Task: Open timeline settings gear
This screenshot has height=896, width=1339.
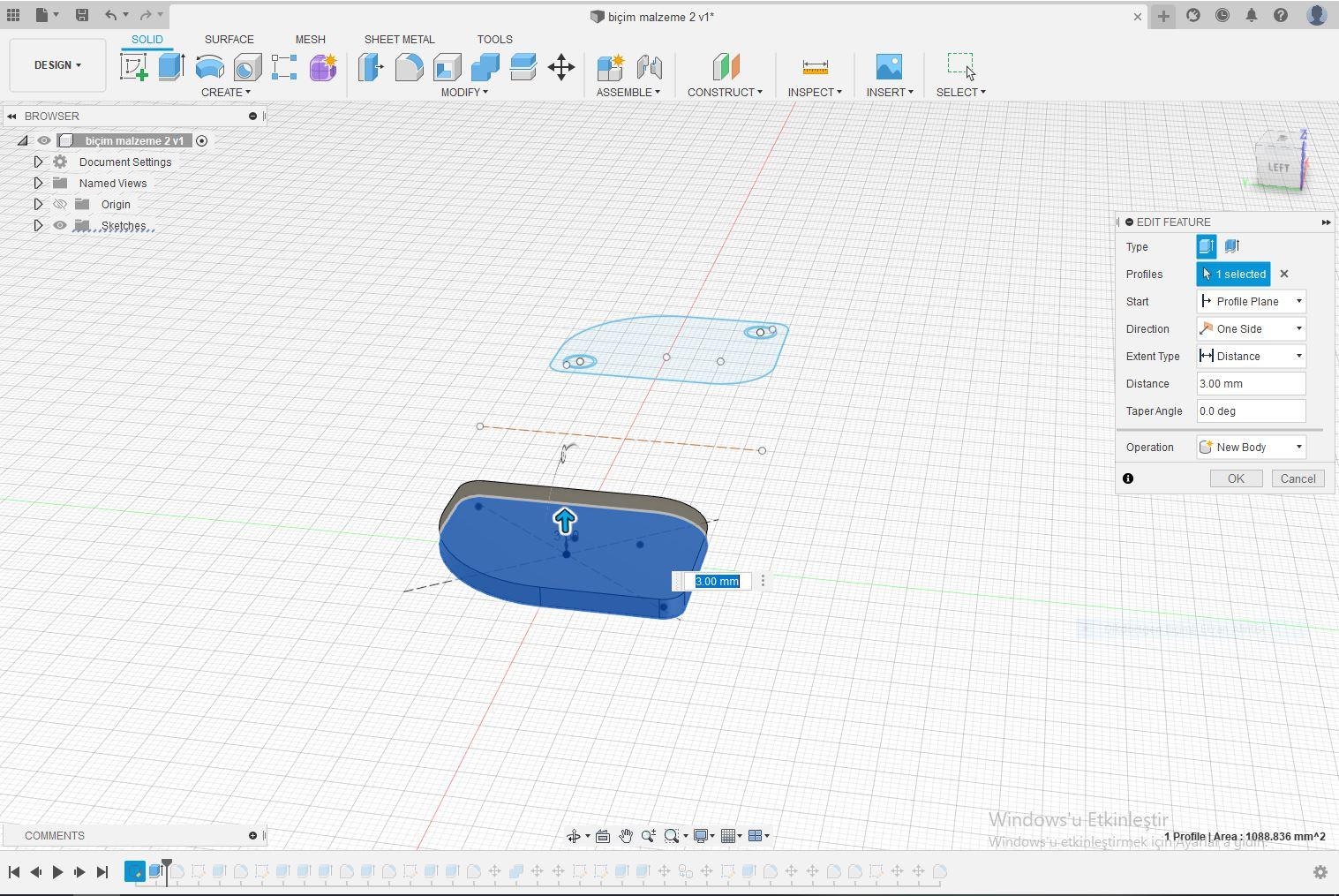Action: tap(1320, 872)
